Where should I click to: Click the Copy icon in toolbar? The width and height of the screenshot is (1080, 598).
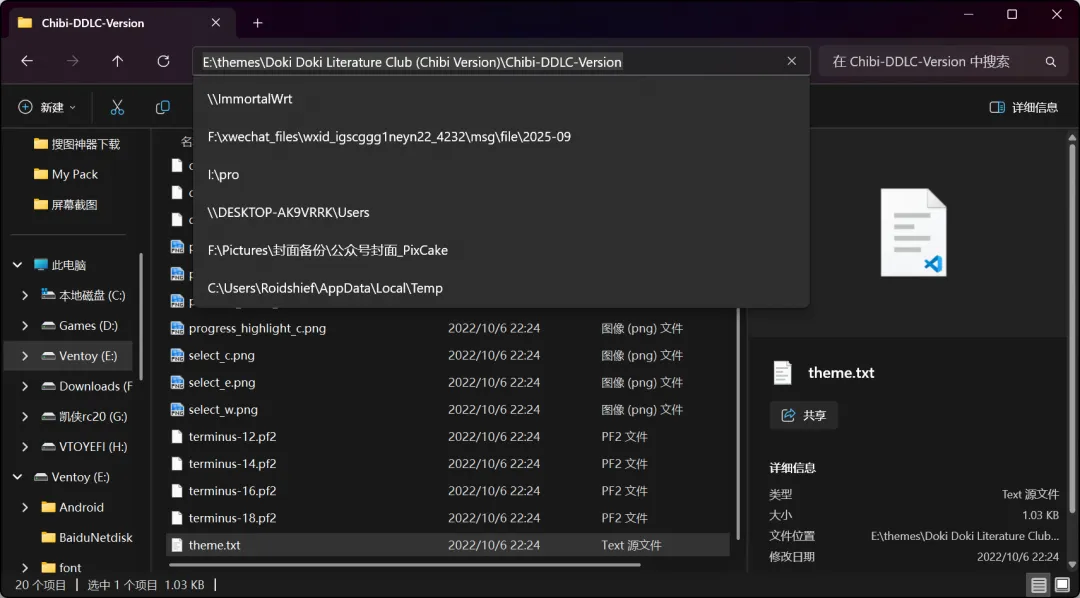[163, 107]
